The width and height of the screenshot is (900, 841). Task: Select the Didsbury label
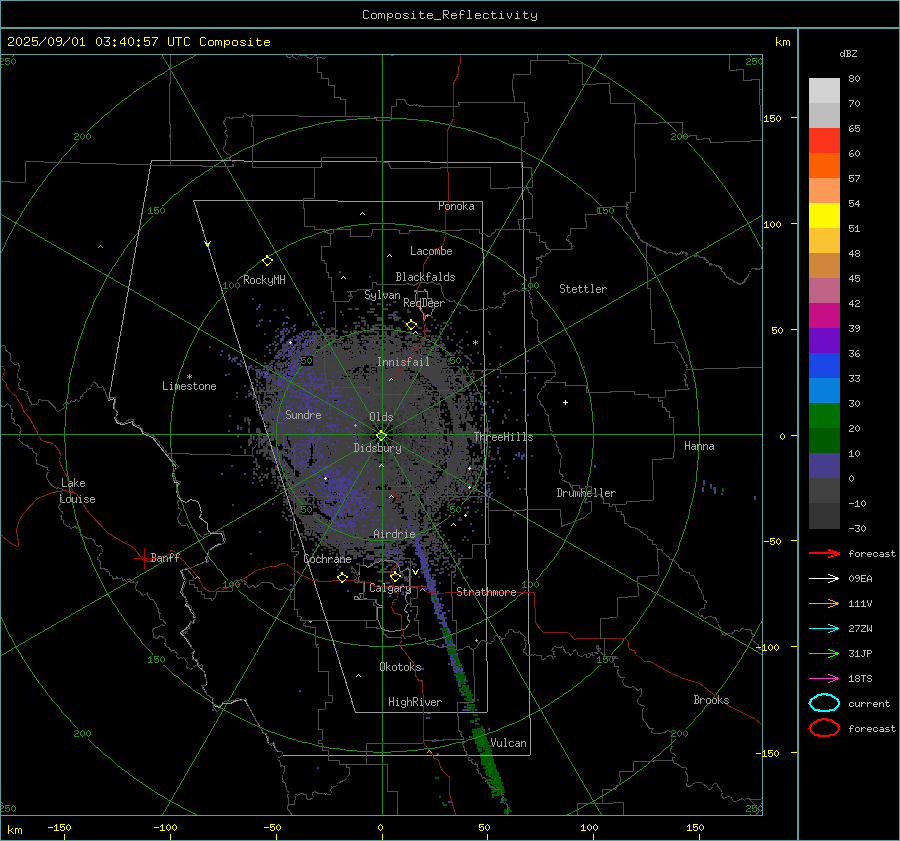point(377,448)
